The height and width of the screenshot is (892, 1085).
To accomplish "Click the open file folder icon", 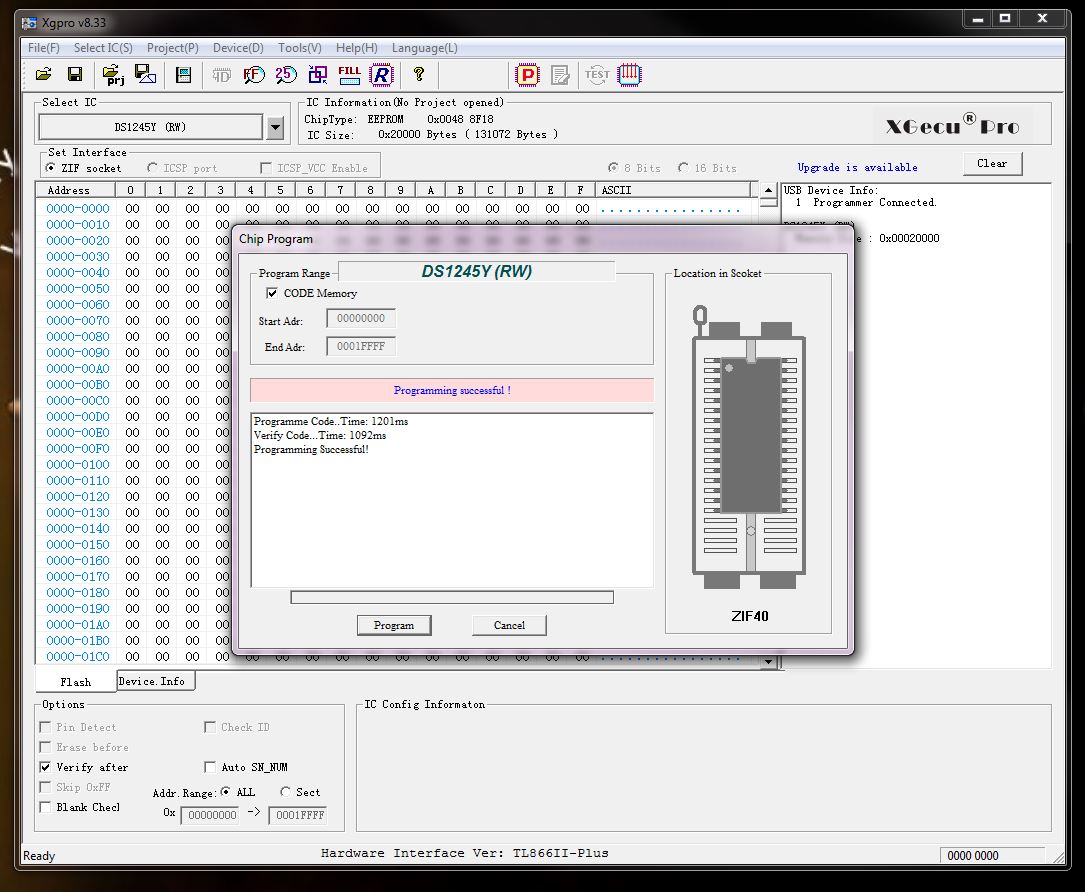I will [44, 74].
